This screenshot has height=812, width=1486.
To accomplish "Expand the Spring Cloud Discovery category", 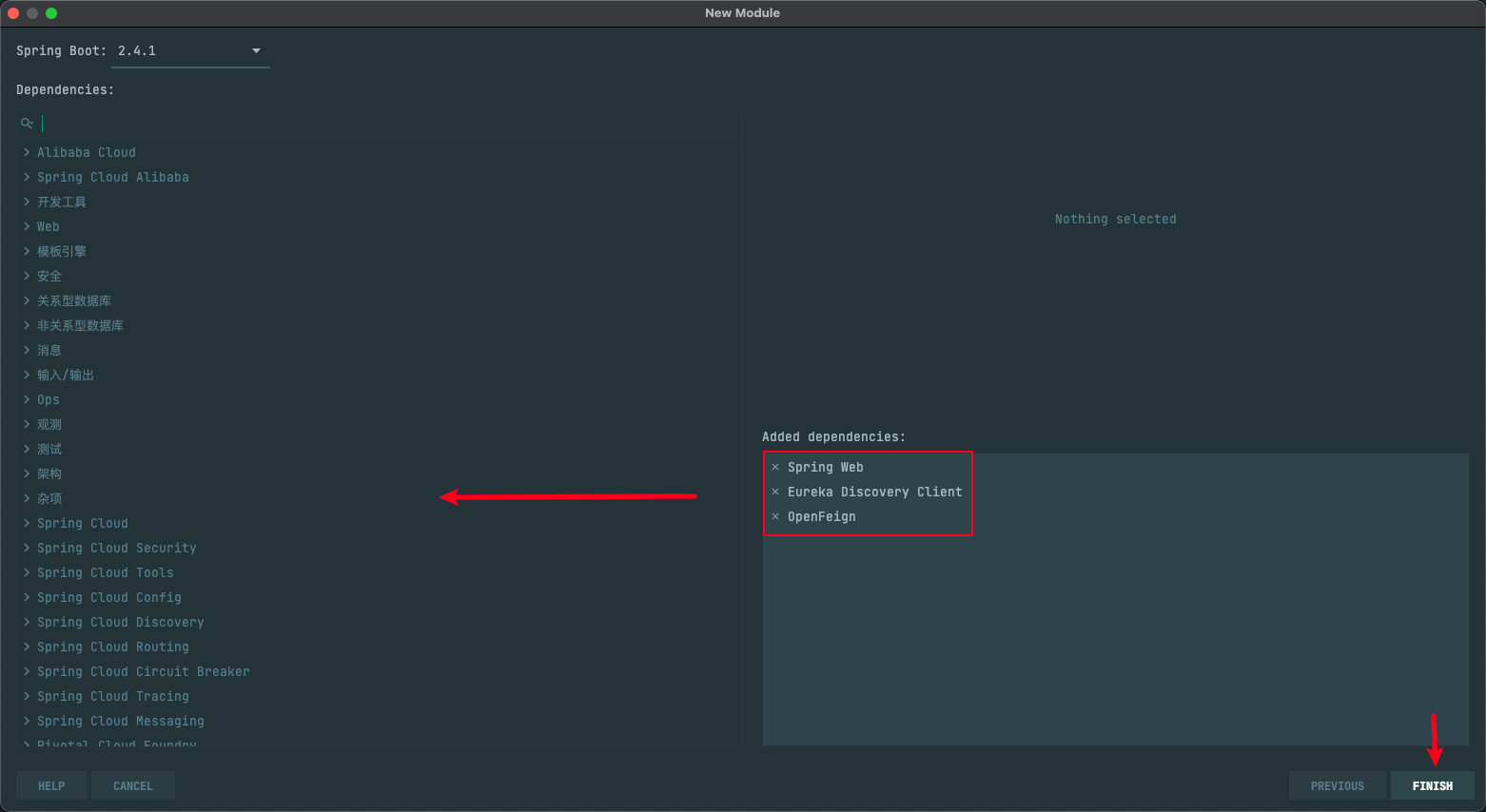I will (x=27, y=622).
